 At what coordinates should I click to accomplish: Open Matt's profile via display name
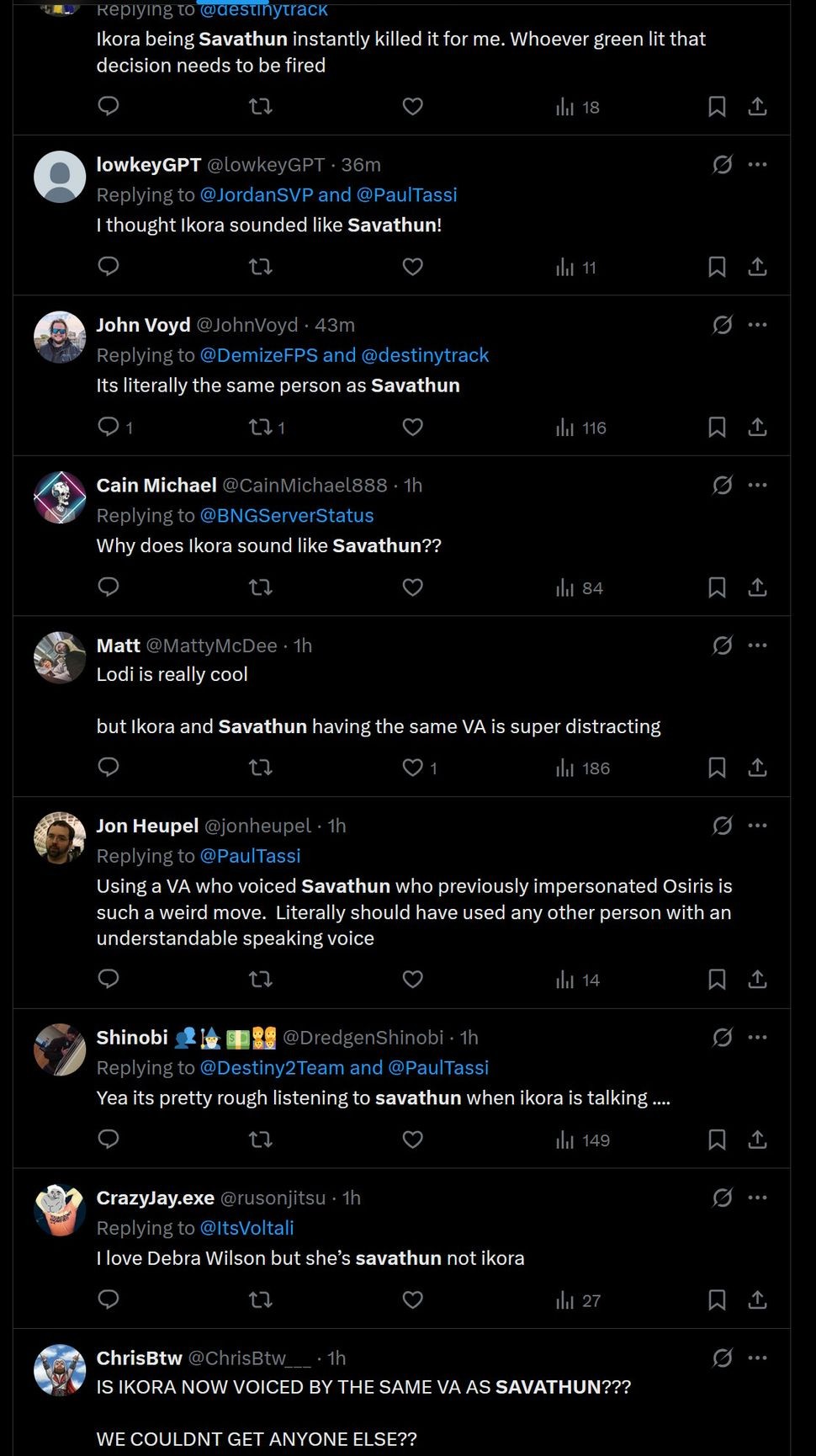pyautogui.click(x=119, y=646)
